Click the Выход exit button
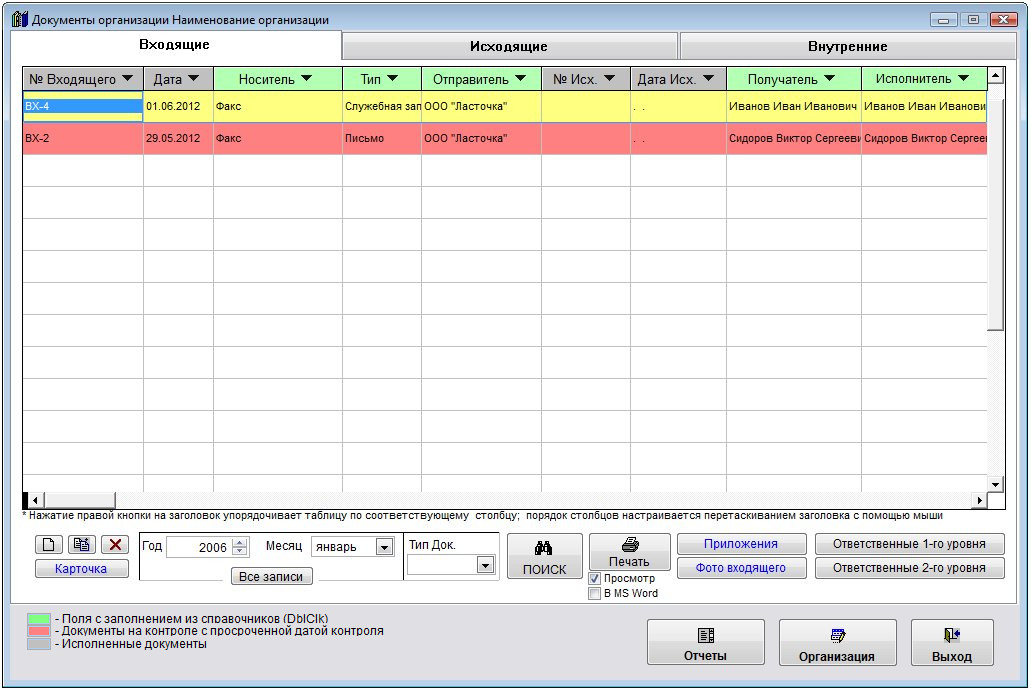The width and height of the screenshot is (1031, 688). click(x=951, y=643)
